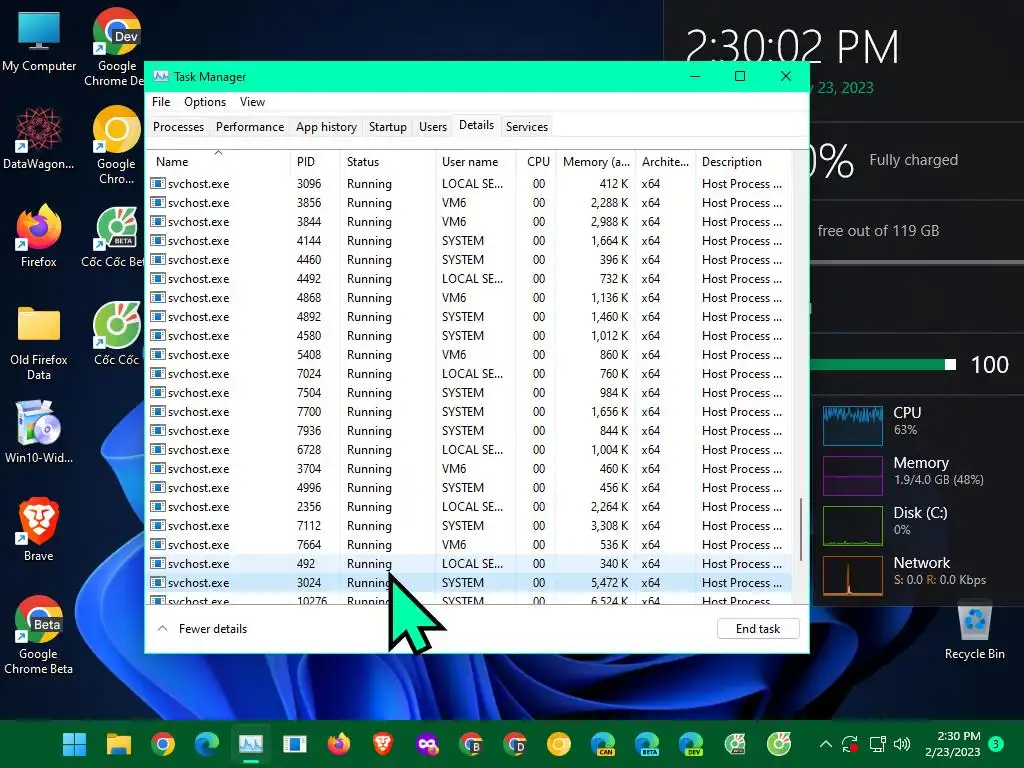The image size is (1024, 768).
Task: Click the volume speaker tray icon
Action: coord(902,744)
